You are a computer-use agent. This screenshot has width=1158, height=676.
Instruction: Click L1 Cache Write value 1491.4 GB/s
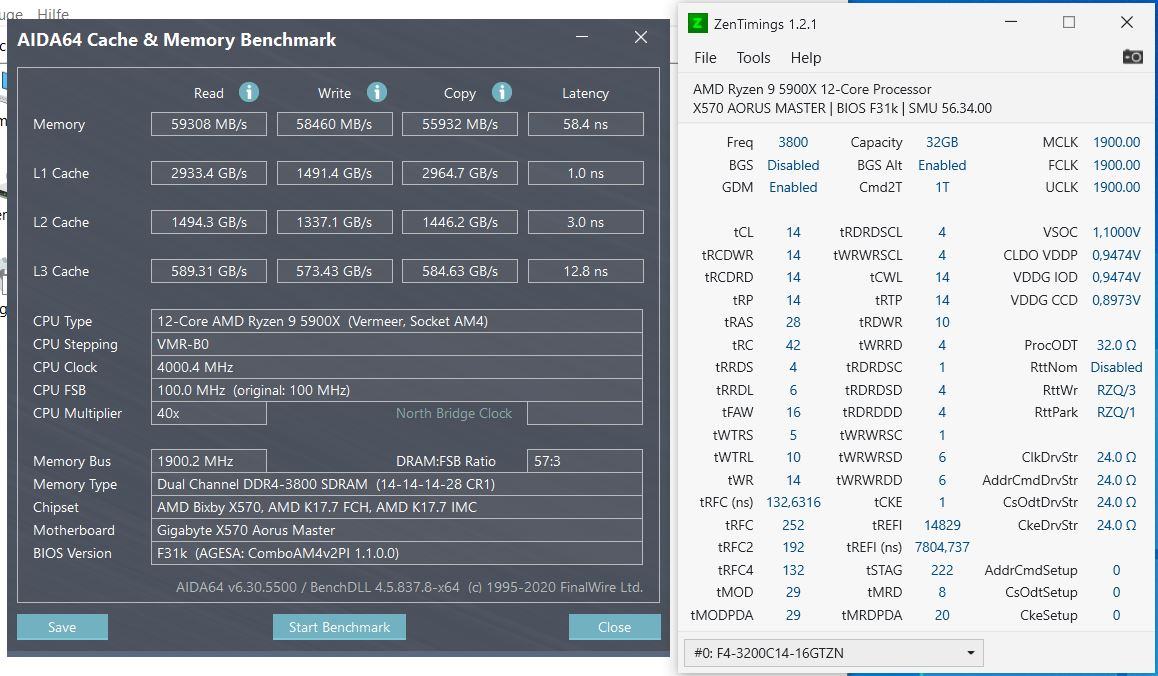335,174
